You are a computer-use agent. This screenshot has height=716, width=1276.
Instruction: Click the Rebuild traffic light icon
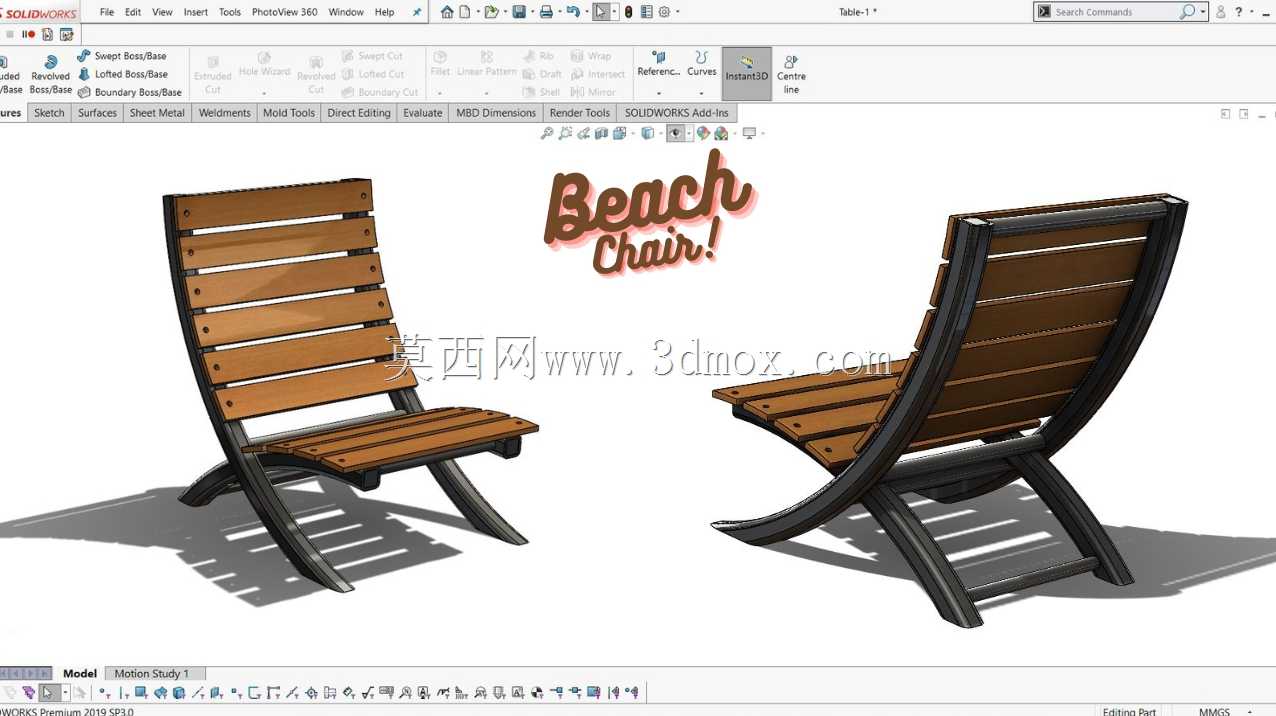(x=628, y=12)
